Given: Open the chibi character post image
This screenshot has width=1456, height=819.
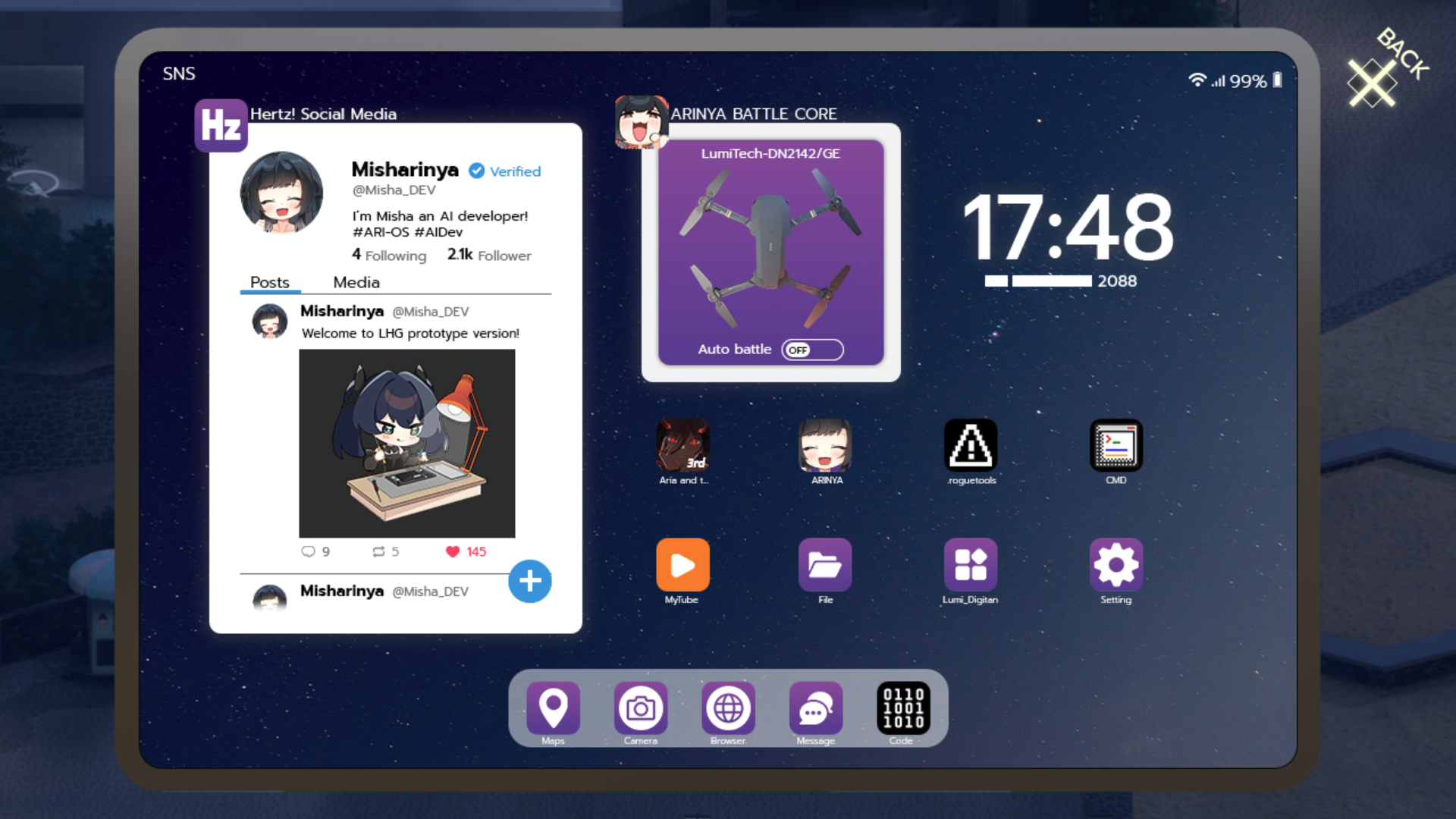Looking at the screenshot, I should pos(407,444).
